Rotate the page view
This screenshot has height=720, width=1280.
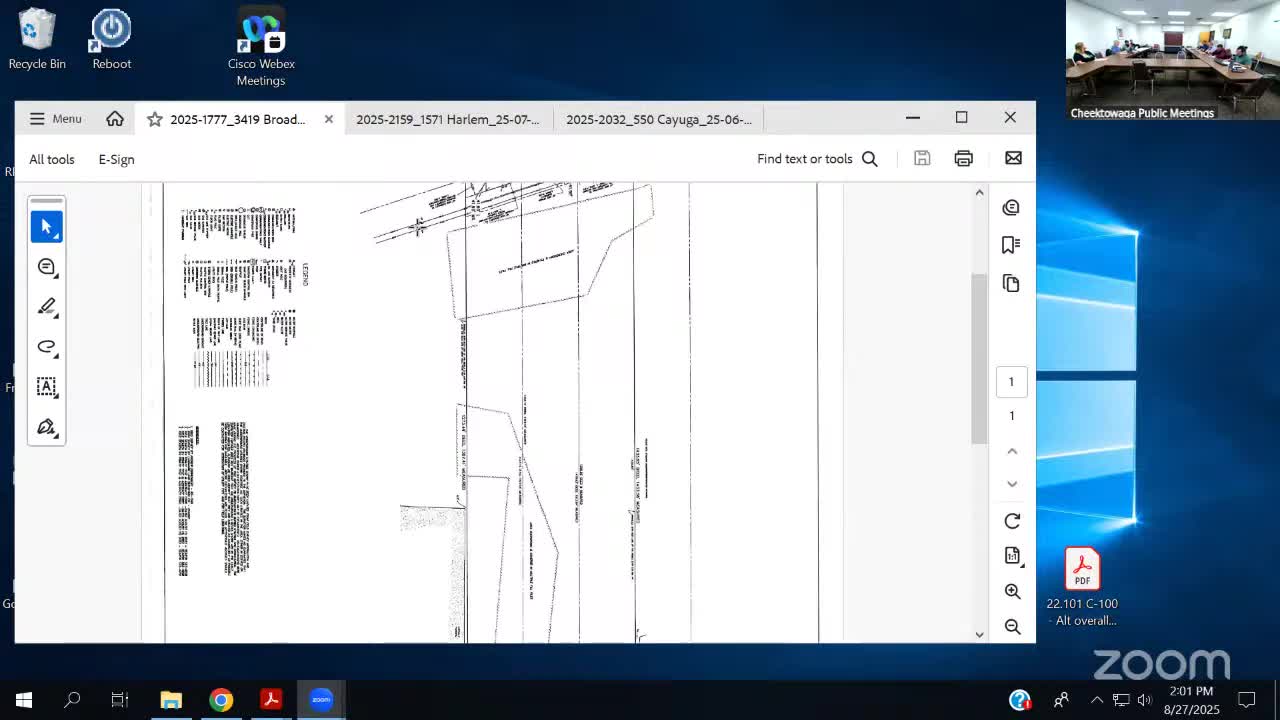(x=1012, y=521)
